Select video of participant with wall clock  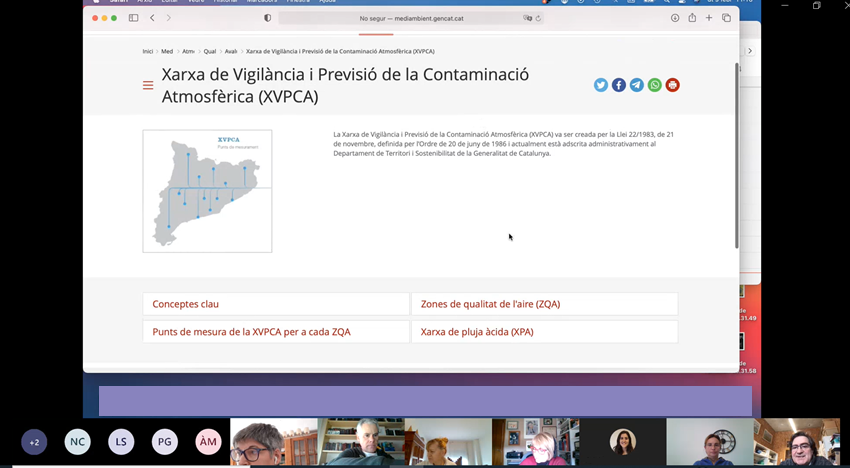(710, 442)
